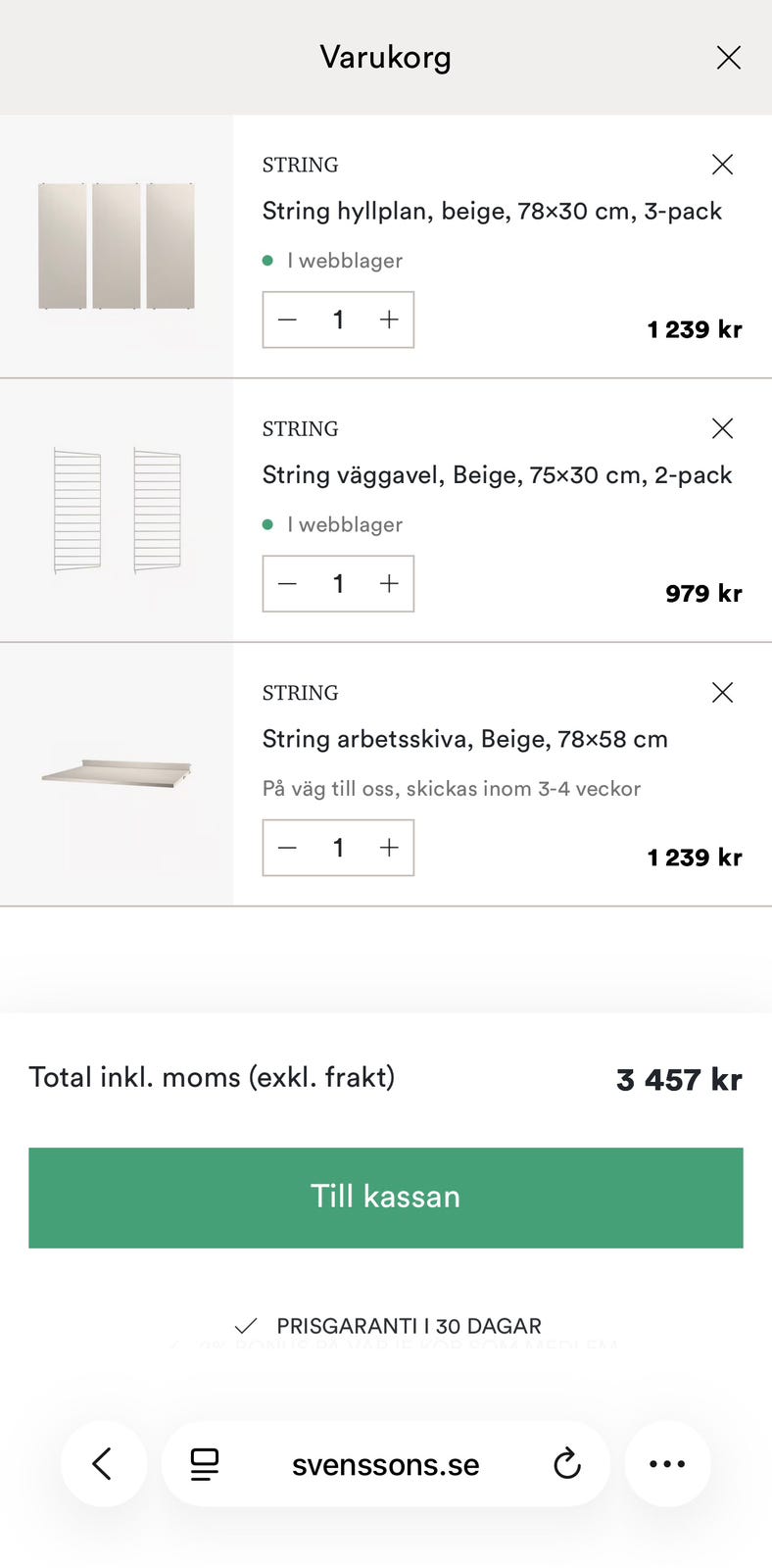
Task: Decrease quantity of String väggavel
Action: click(x=287, y=584)
